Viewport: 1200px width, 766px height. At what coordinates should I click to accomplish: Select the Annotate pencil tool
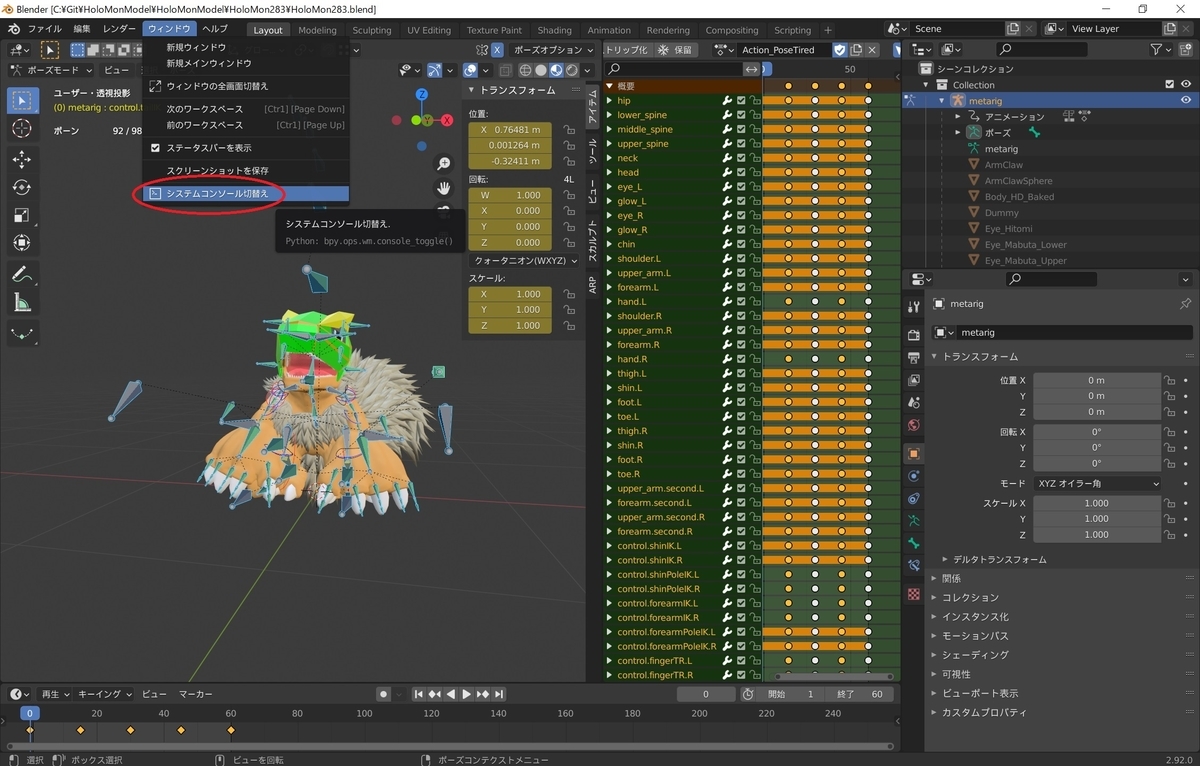[x=22, y=274]
